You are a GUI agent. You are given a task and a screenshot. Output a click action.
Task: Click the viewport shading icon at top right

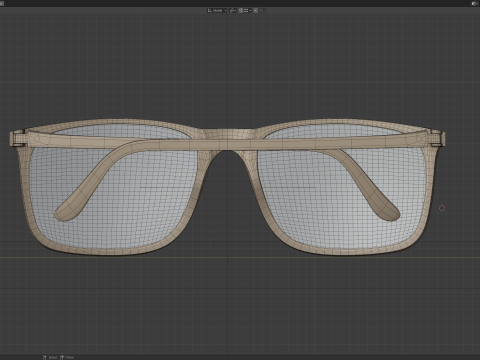point(475,4)
